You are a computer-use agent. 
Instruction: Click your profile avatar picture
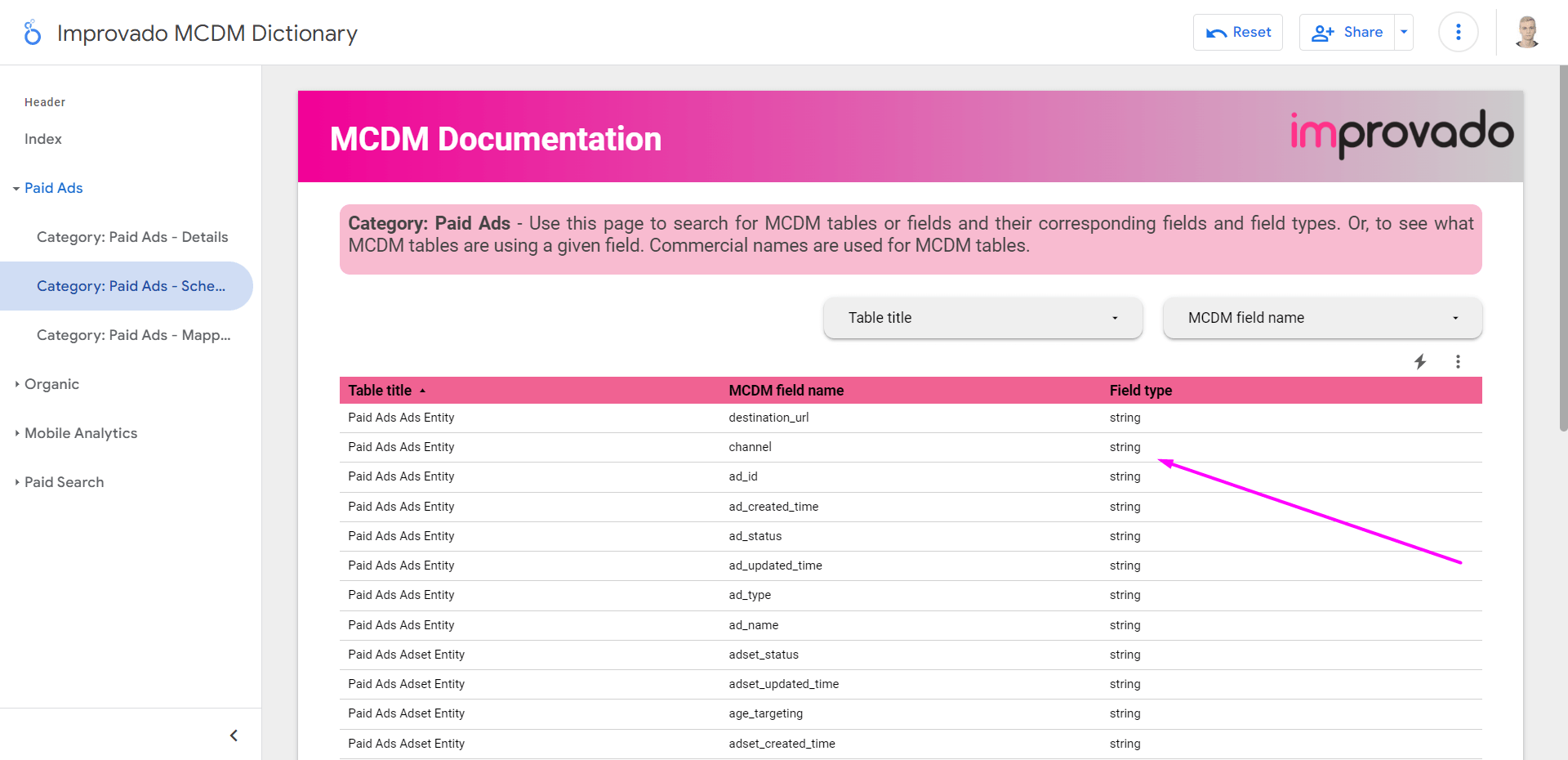[x=1526, y=32]
